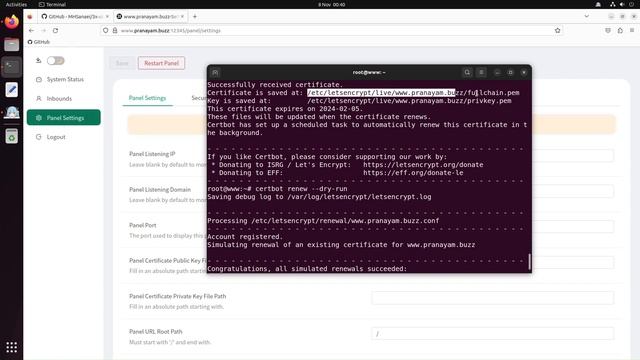Screen dimensions: 640x360
Task: Click 'Panel Port' label
Action: [x=142, y=225]
